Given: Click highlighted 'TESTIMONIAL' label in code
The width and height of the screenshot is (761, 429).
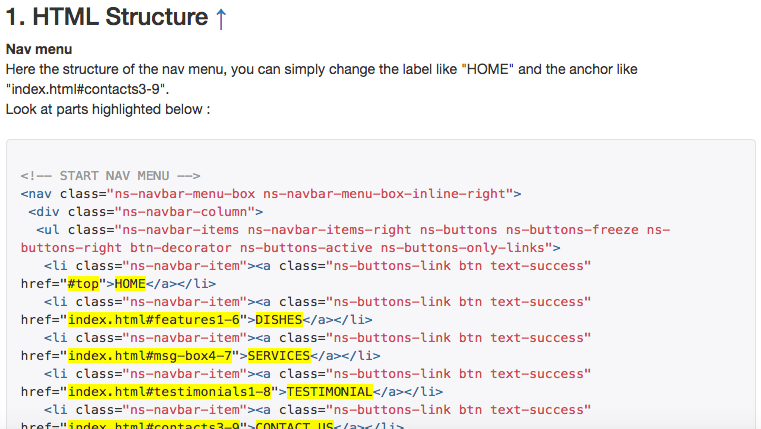Looking at the screenshot, I should click(330, 391).
